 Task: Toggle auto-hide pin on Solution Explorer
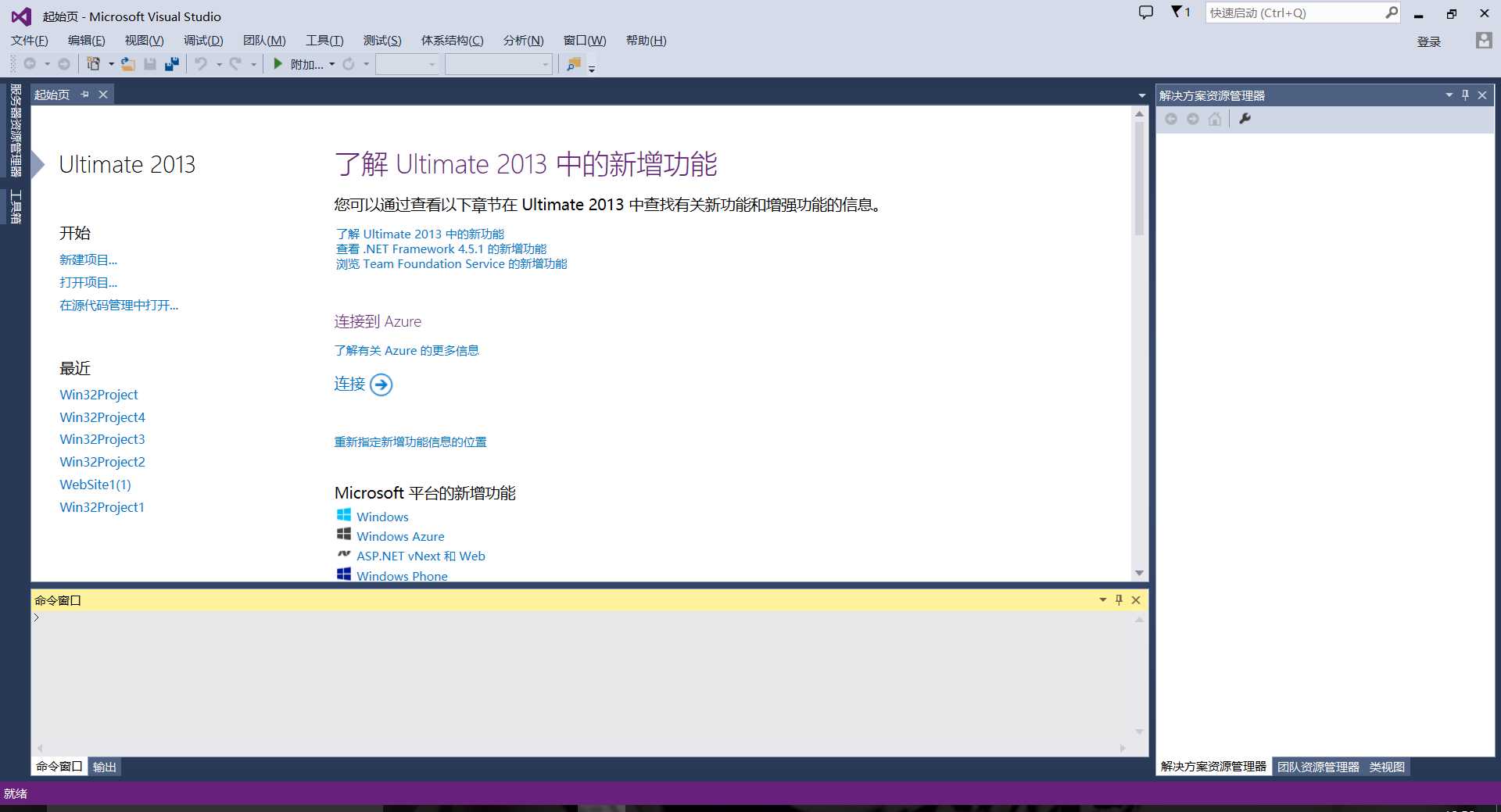click(x=1466, y=95)
